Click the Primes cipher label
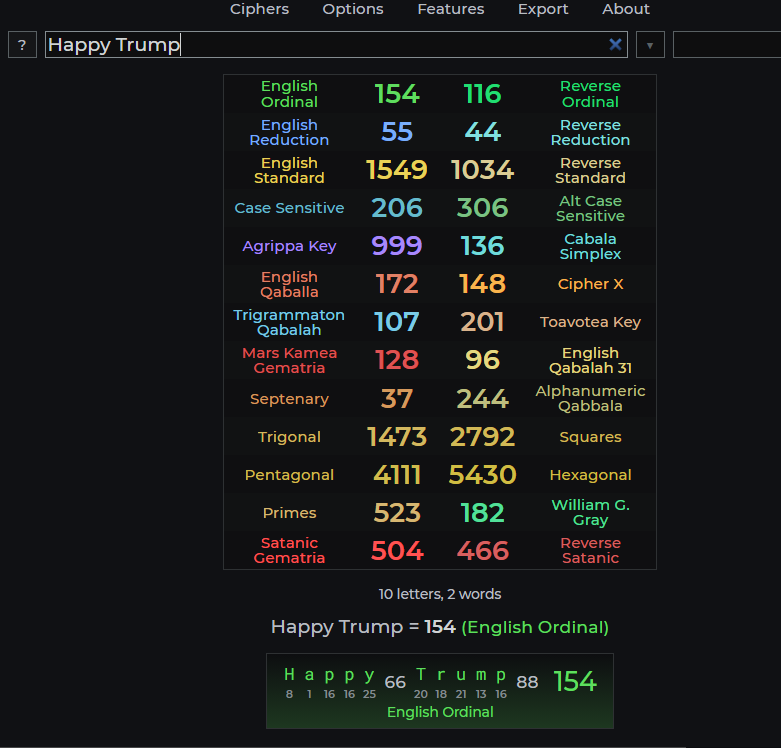 [x=289, y=512]
